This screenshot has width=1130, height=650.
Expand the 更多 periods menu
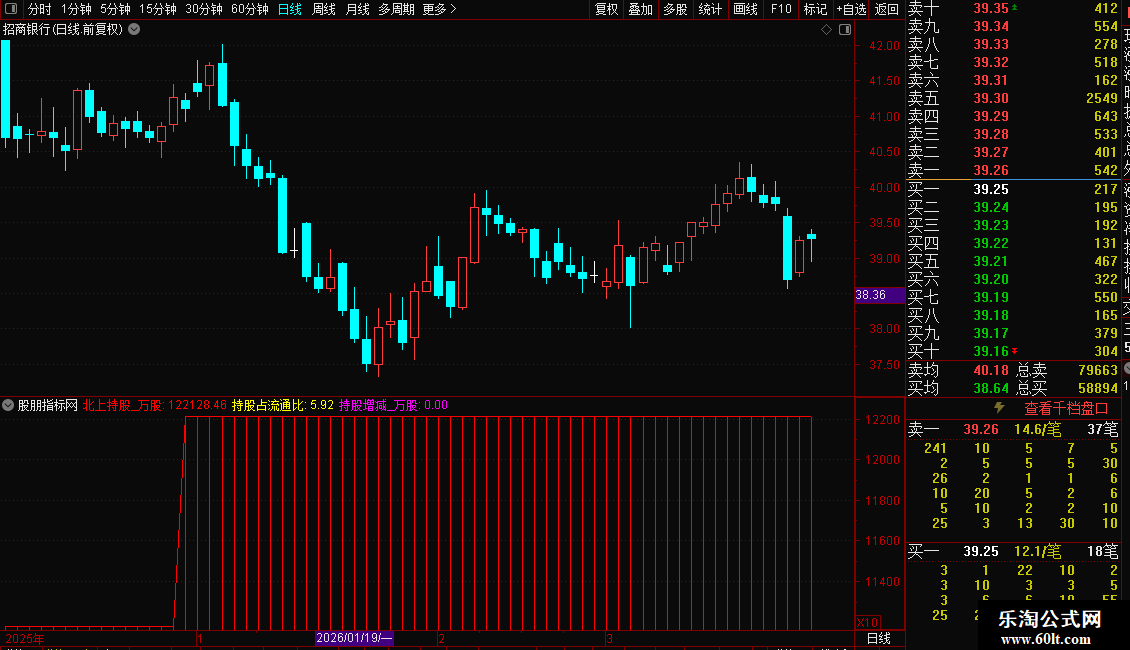(439, 9)
